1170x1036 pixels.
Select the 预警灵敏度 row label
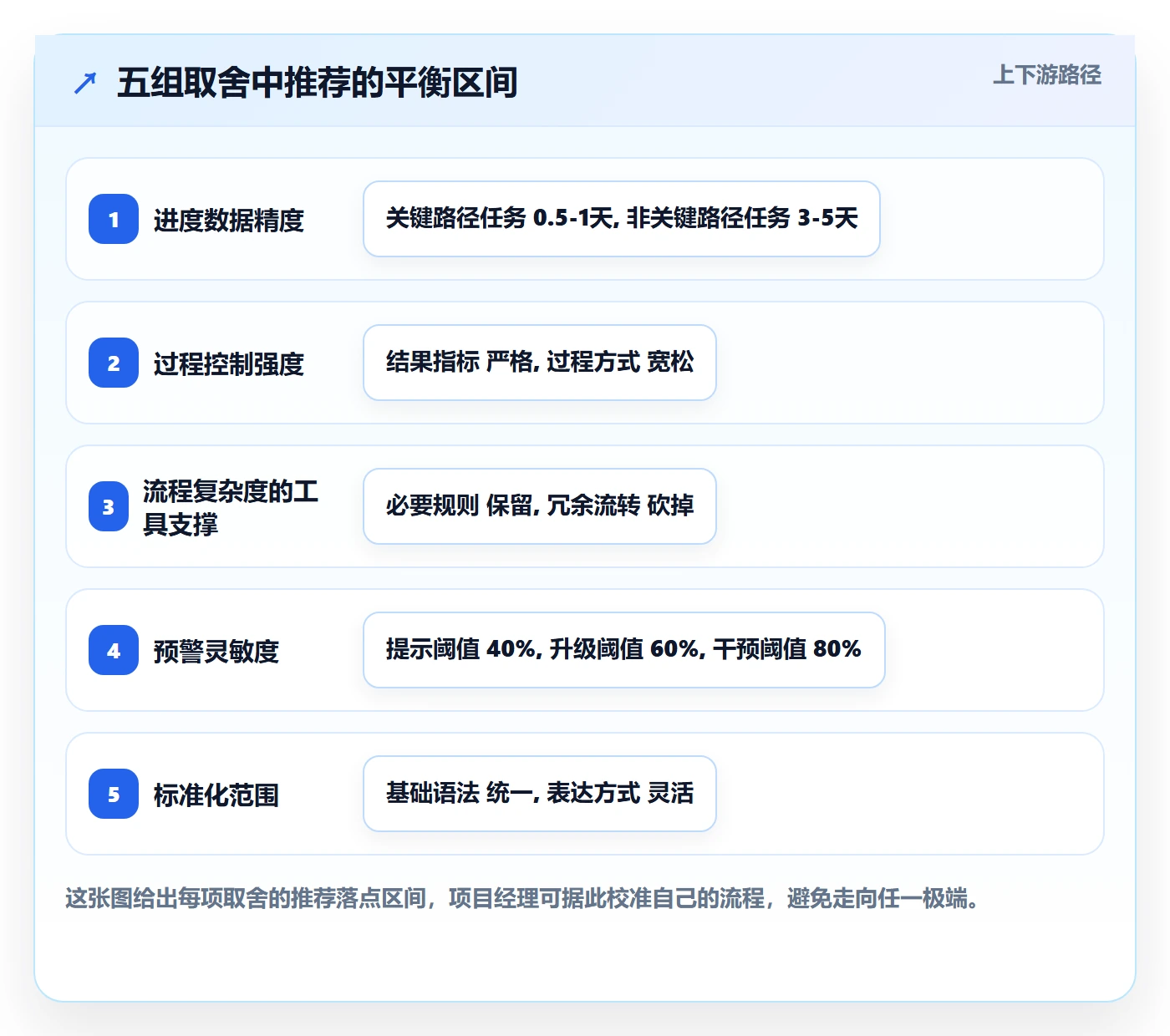coord(216,651)
